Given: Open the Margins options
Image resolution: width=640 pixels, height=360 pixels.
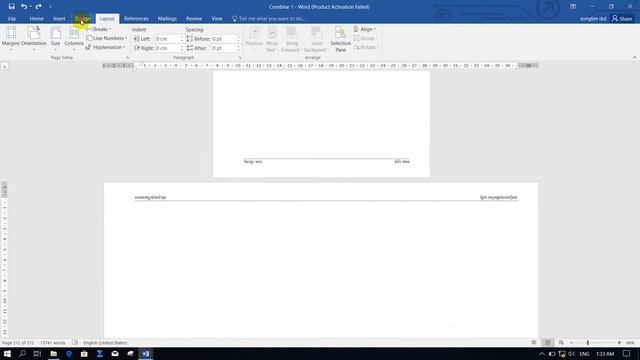Looking at the screenshot, I should pos(11,38).
